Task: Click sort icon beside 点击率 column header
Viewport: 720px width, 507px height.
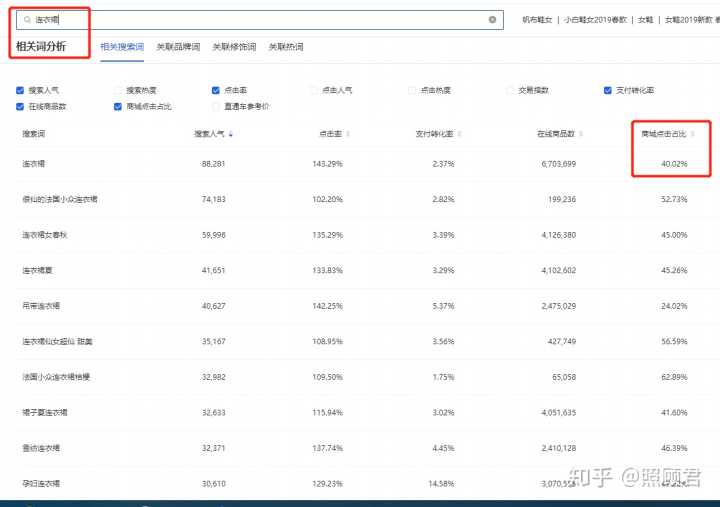Action: pos(348,134)
